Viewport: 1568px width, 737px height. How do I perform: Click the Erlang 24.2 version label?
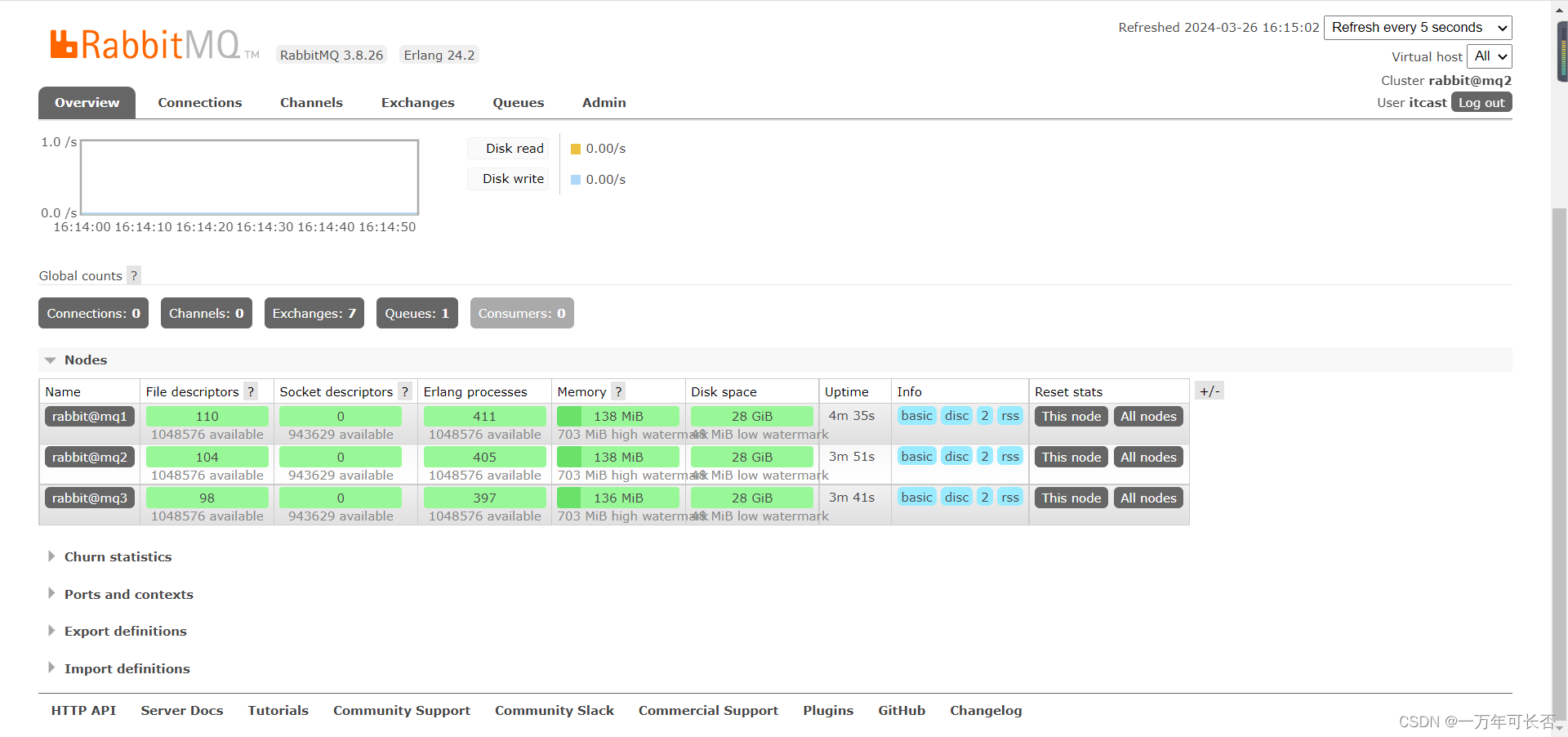(439, 55)
